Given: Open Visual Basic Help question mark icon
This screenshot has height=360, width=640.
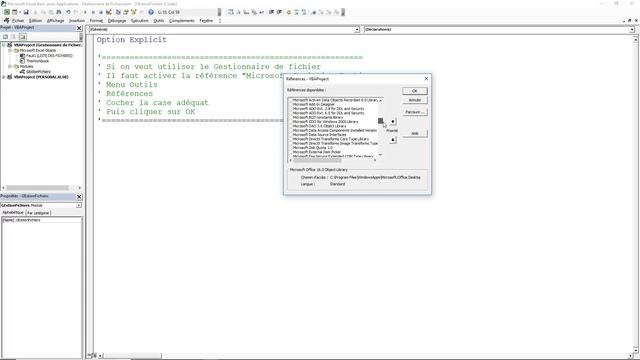Looking at the screenshot, I should click(x=151, y=12).
